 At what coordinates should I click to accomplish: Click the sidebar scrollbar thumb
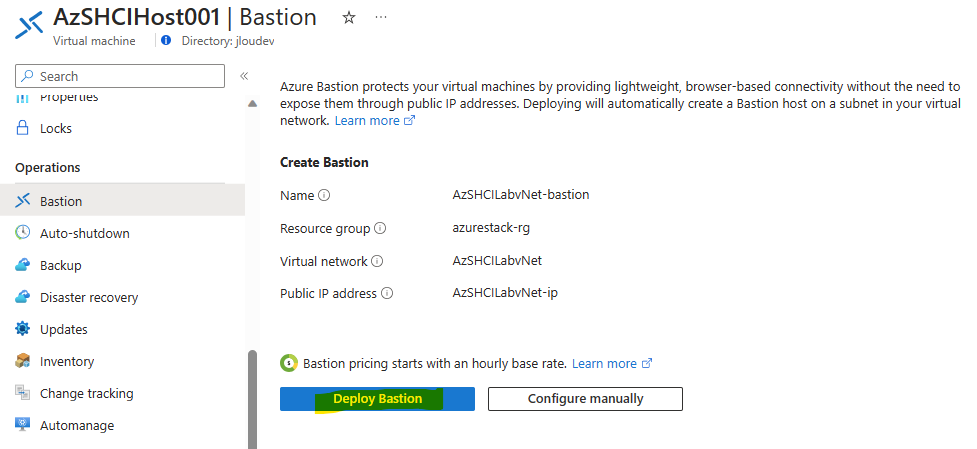[252, 399]
